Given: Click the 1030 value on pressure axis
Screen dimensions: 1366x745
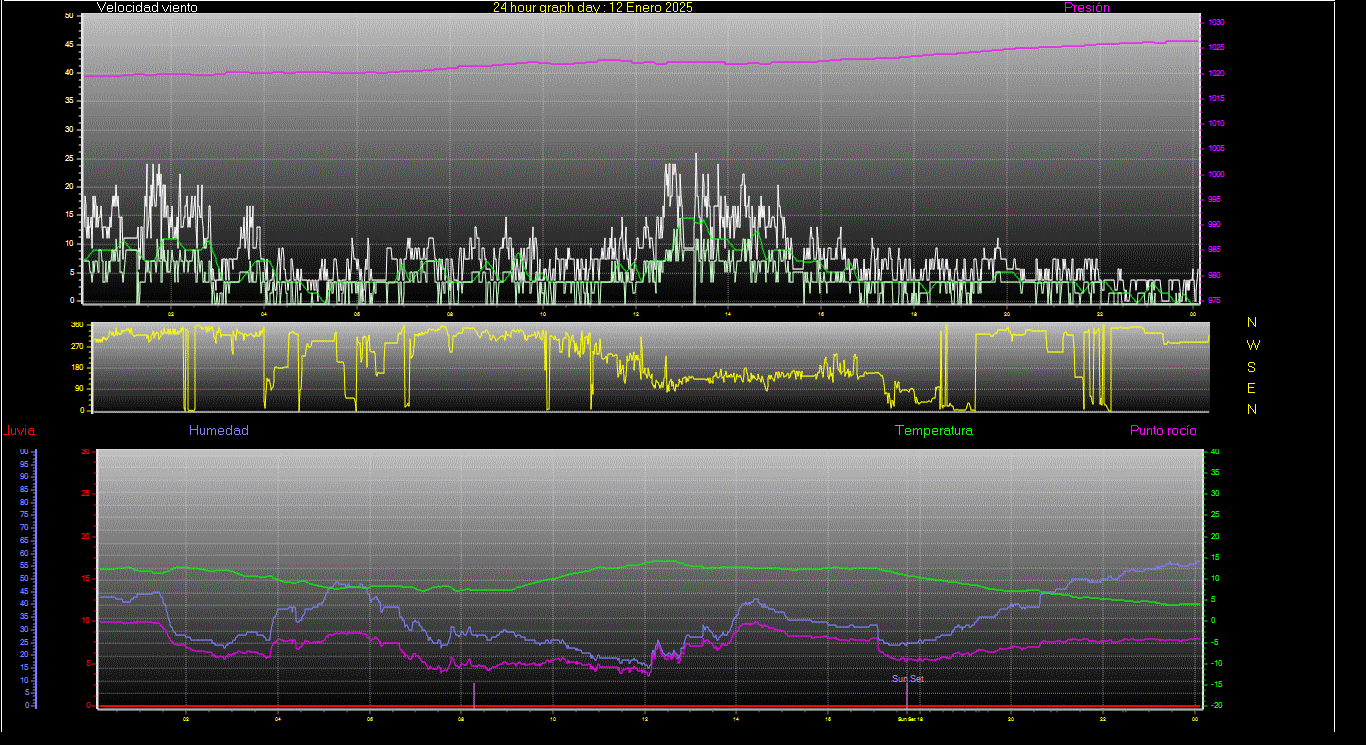Looking at the screenshot, I should [x=1215, y=22].
